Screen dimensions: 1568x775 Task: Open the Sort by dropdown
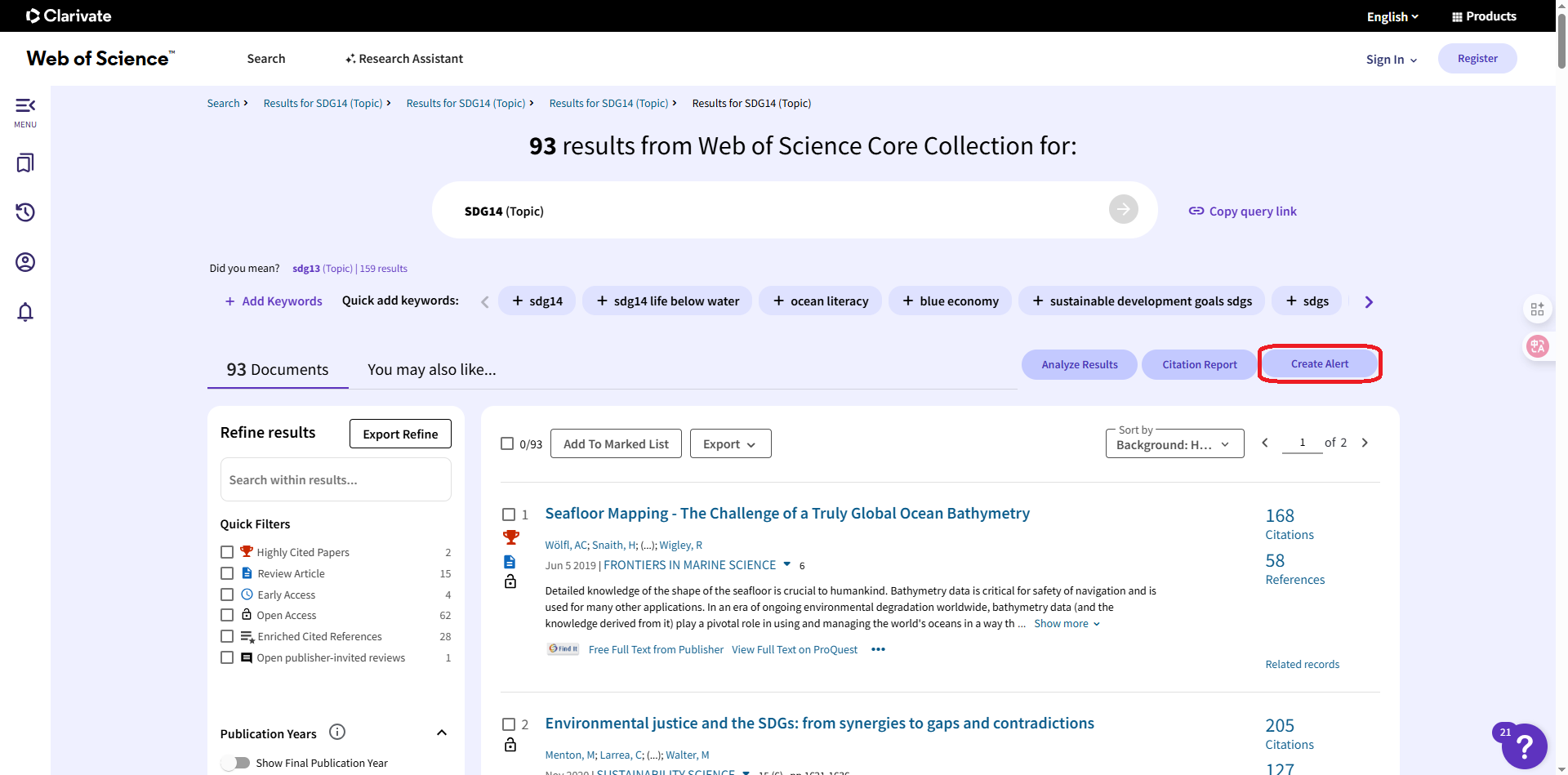coord(1174,444)
